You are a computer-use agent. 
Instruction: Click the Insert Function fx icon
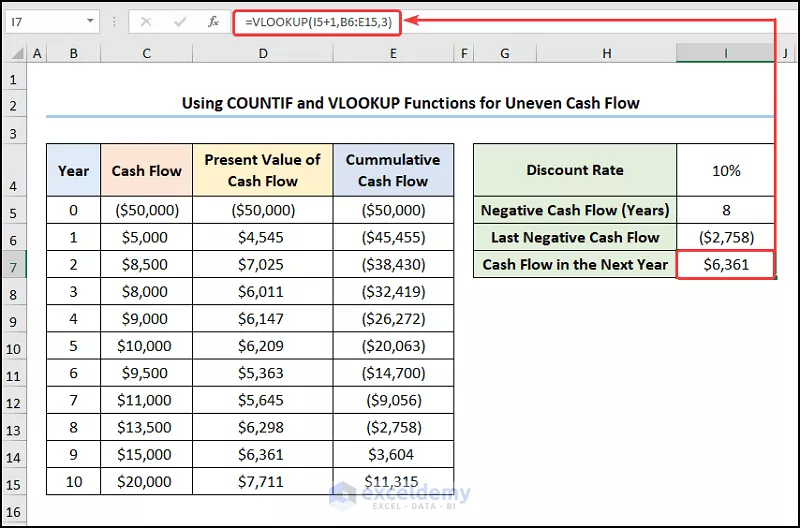tap(213, 22)
